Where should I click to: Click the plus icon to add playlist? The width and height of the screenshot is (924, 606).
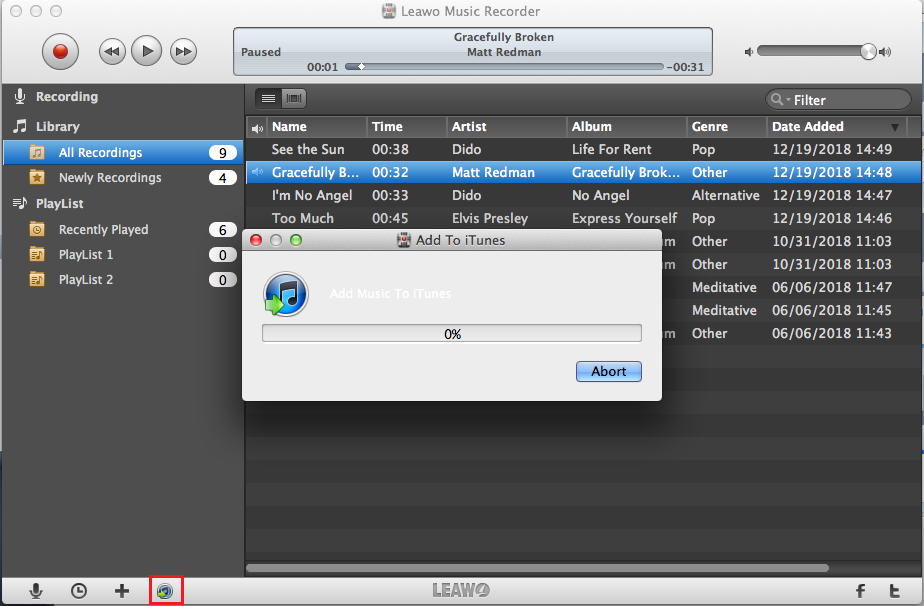122,591
